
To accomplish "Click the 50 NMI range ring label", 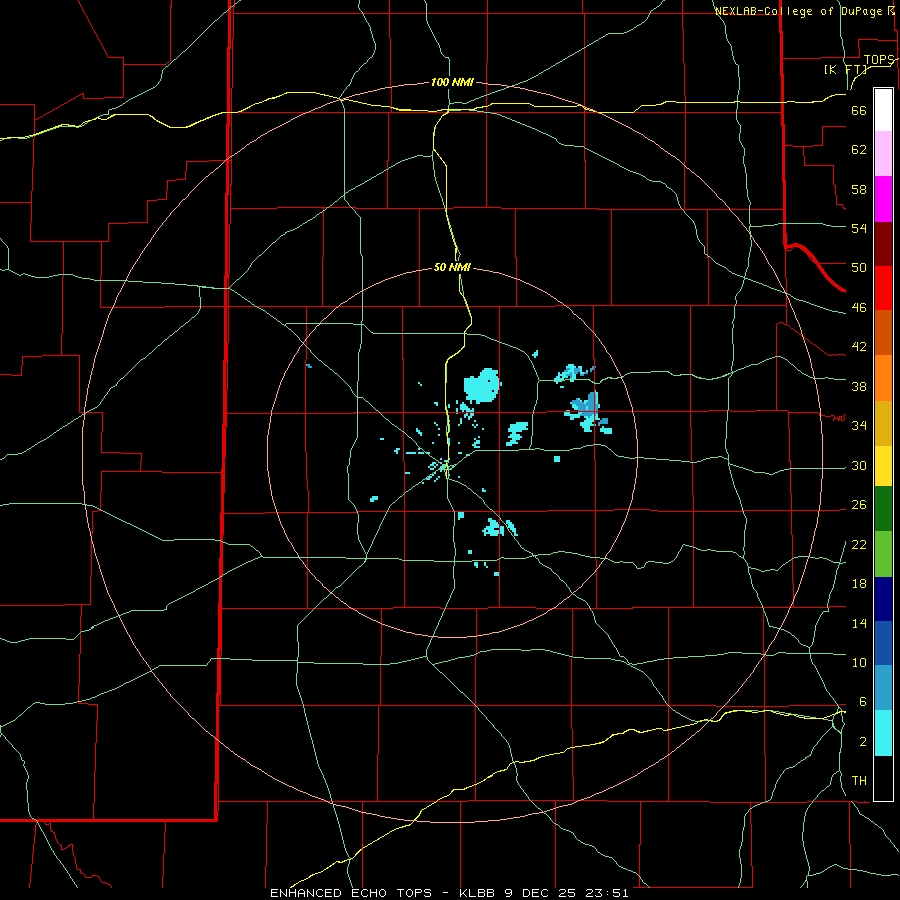I will (452, 267).
